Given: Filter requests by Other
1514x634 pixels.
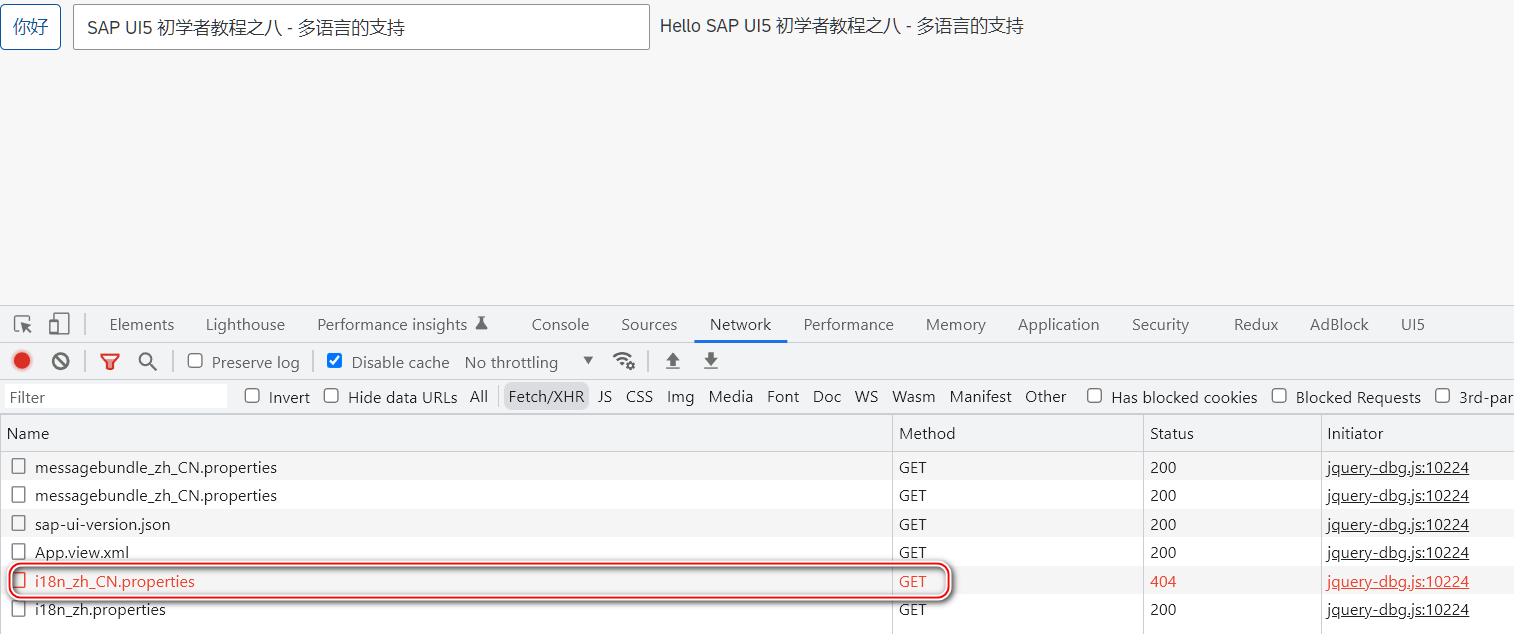Looking at the screenshot, I should pos(1045,396).
